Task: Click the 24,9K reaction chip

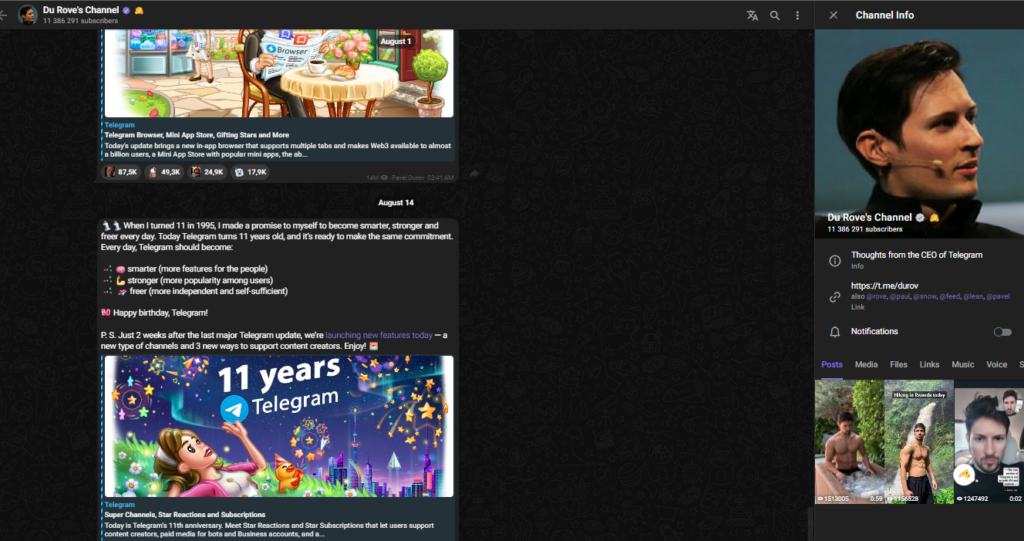Action: [208, 172]
